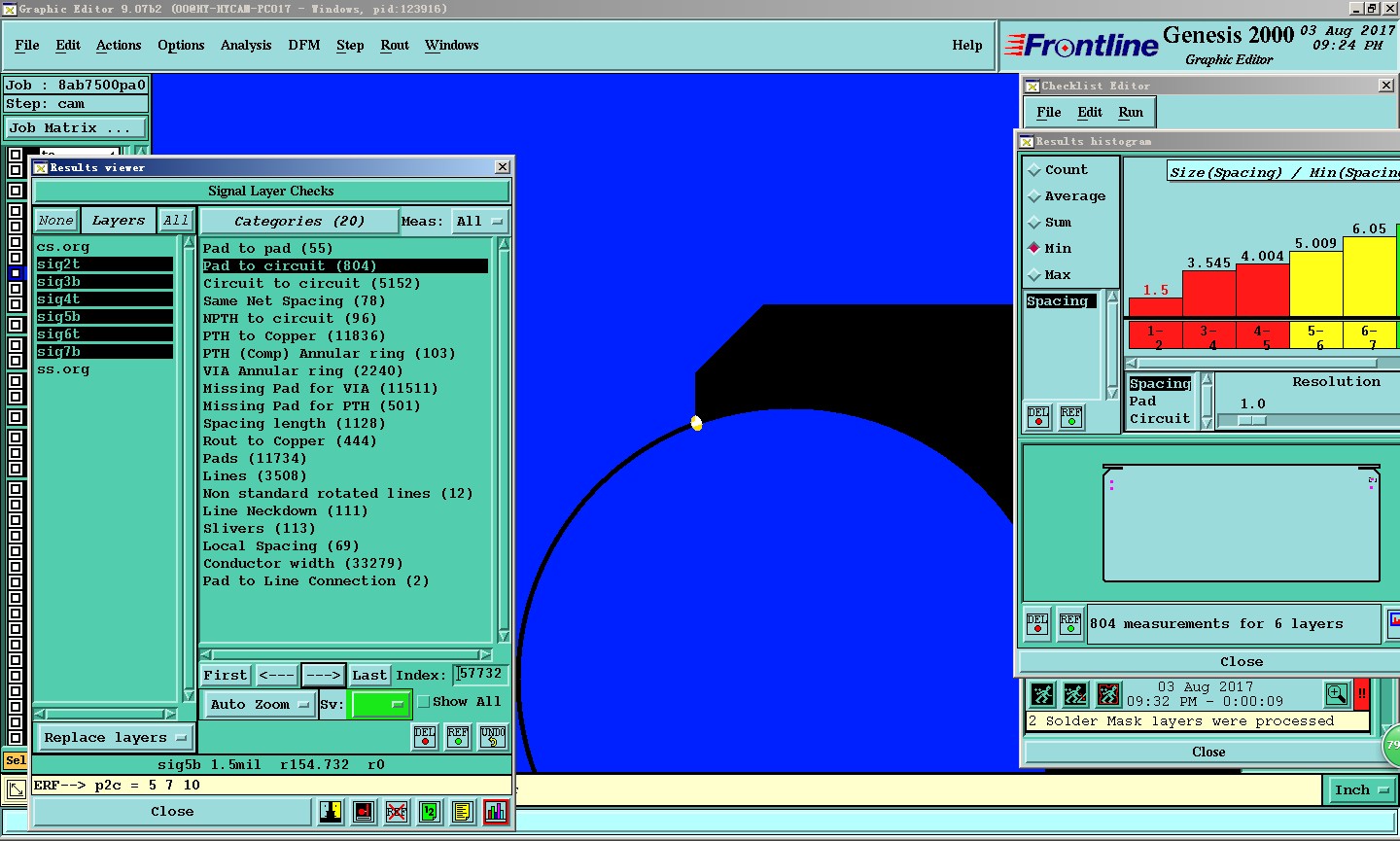Open Run menu in Checklist Editor
This screenshot has height=841, width=1400.
click(x=1131, y=113)
